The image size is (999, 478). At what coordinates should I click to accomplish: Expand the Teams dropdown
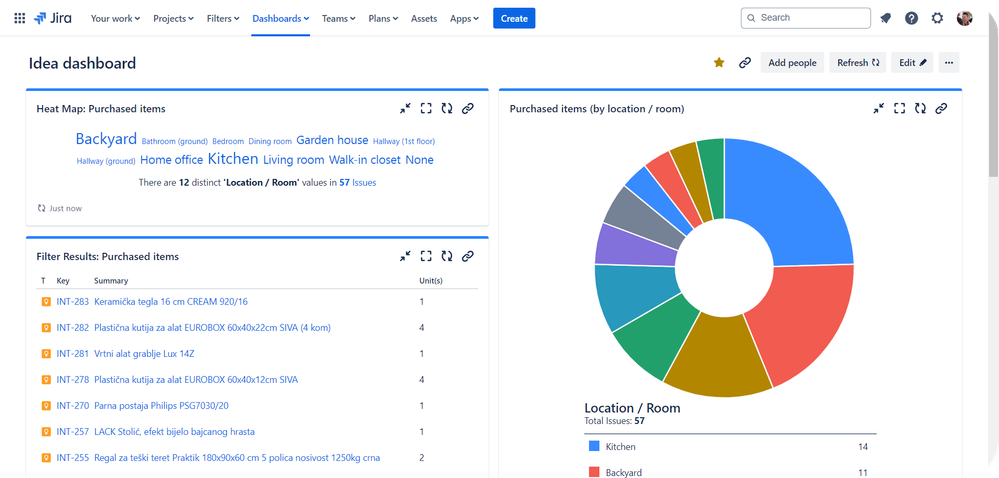[x=340, y=18]
